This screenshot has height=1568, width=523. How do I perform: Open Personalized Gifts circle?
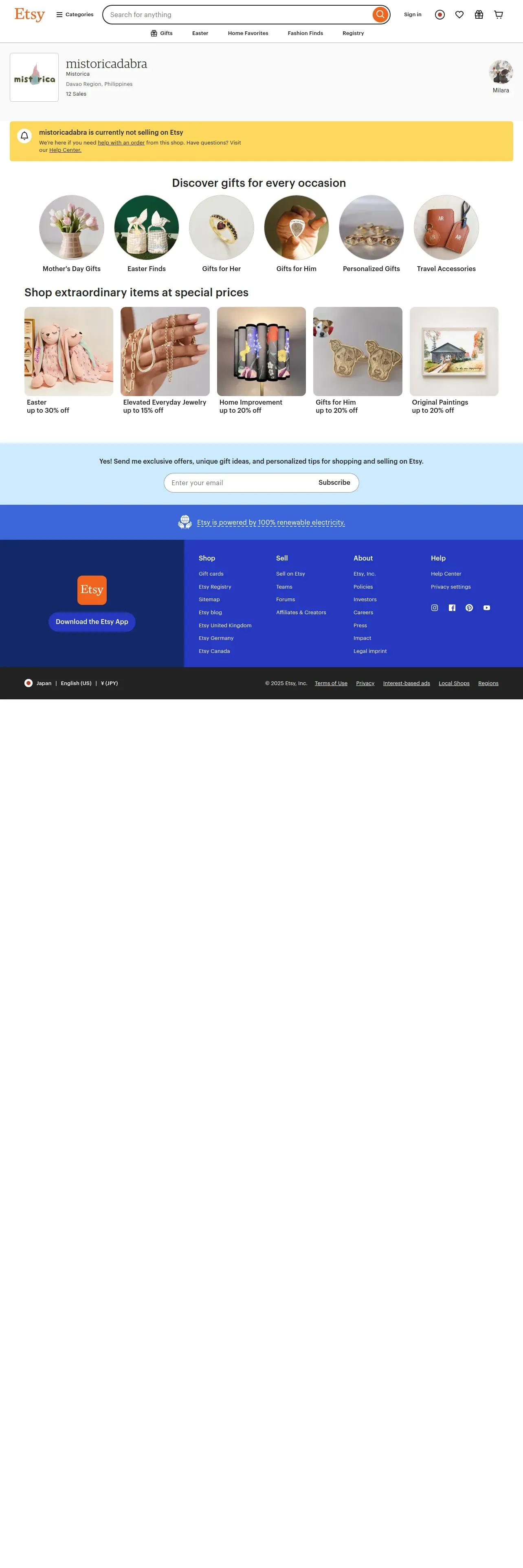pos(371,228)
